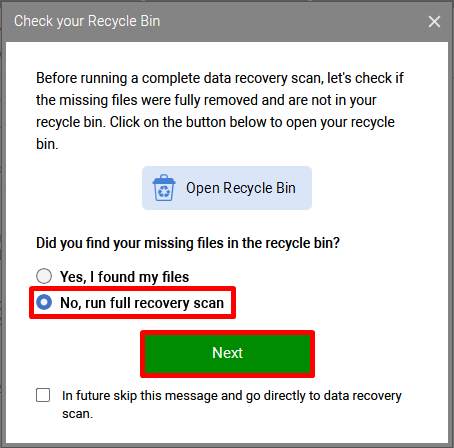
Task: Click the 'Check your Recycle Bin' dialog title
Action: [87, 21]
